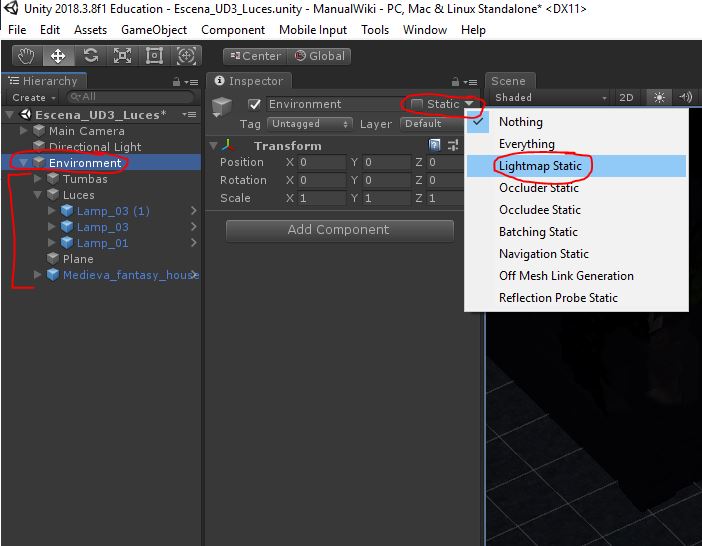The height and width of the screenshot is (546, 702).
Task: Open the Hierarchy panel options menu
Action: [192, 82]
